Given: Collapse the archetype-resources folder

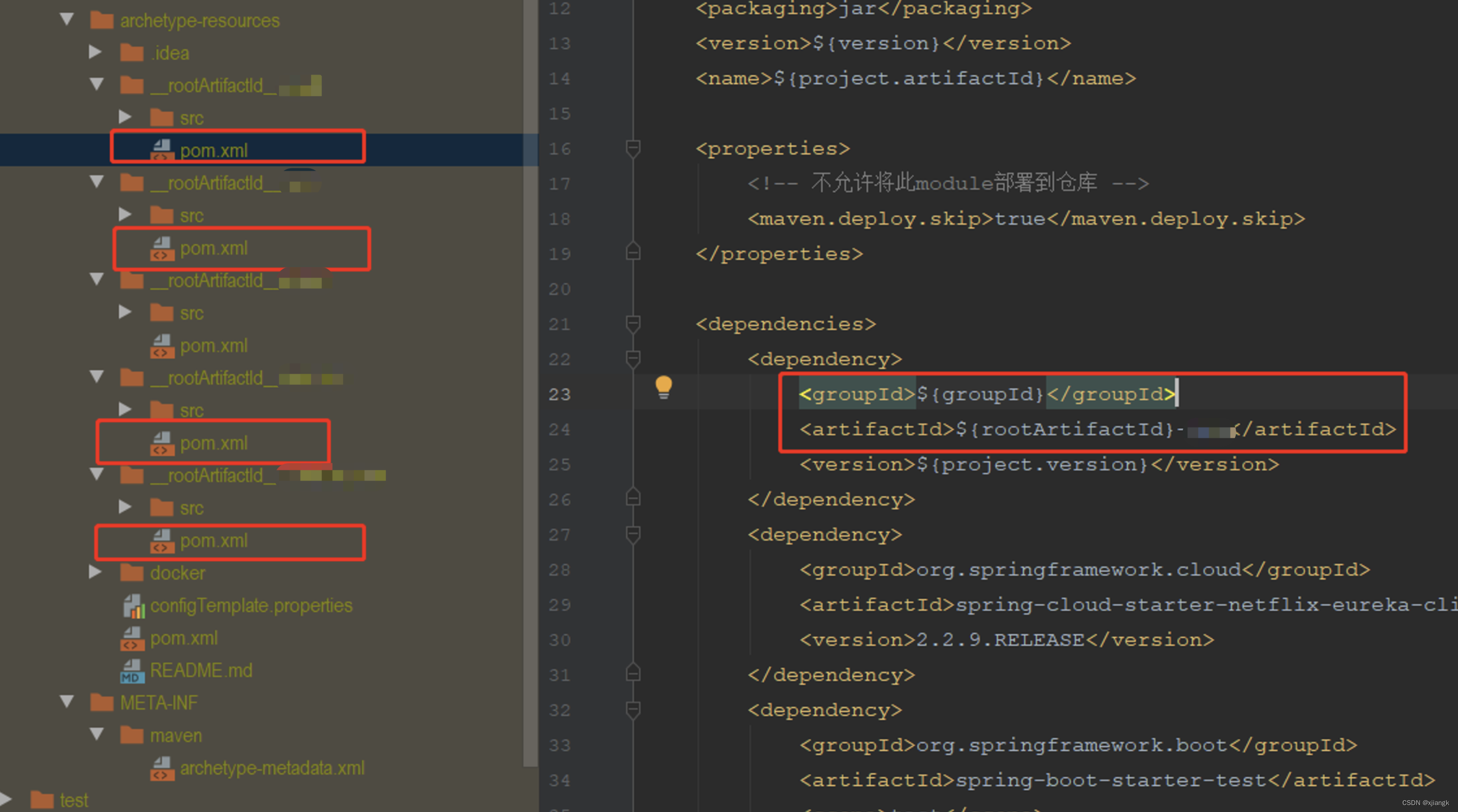Looking at the screenshot, I should point(67,20).
